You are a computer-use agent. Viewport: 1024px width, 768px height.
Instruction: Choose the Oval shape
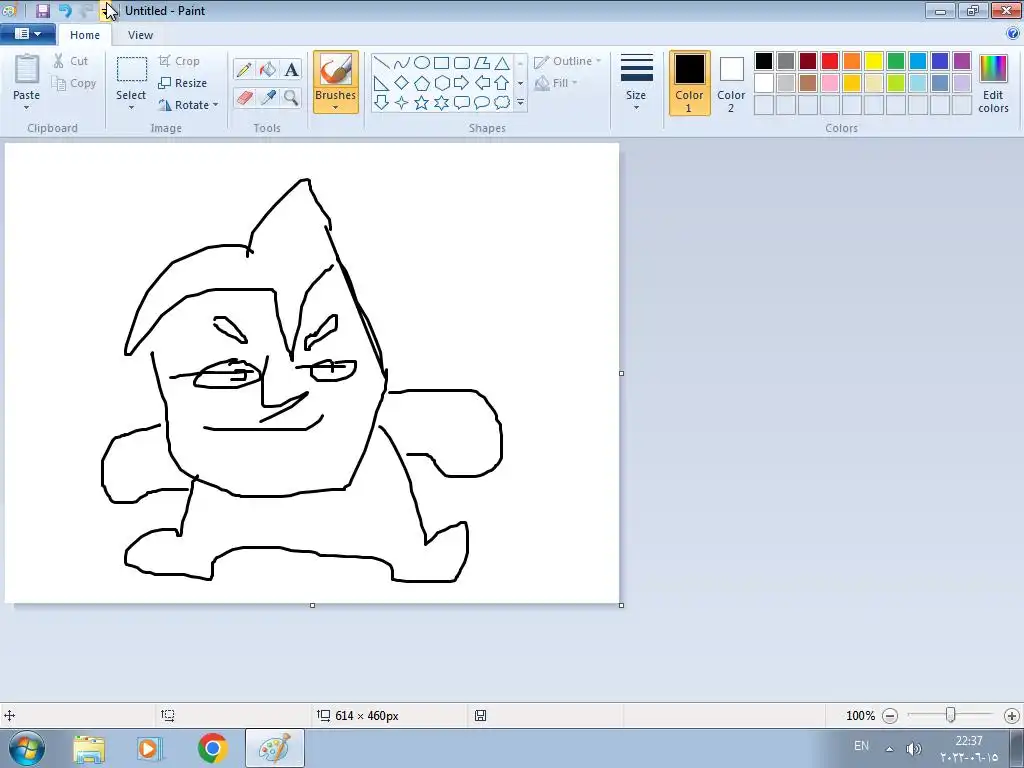pyautogui.click(x=422, y=63)
